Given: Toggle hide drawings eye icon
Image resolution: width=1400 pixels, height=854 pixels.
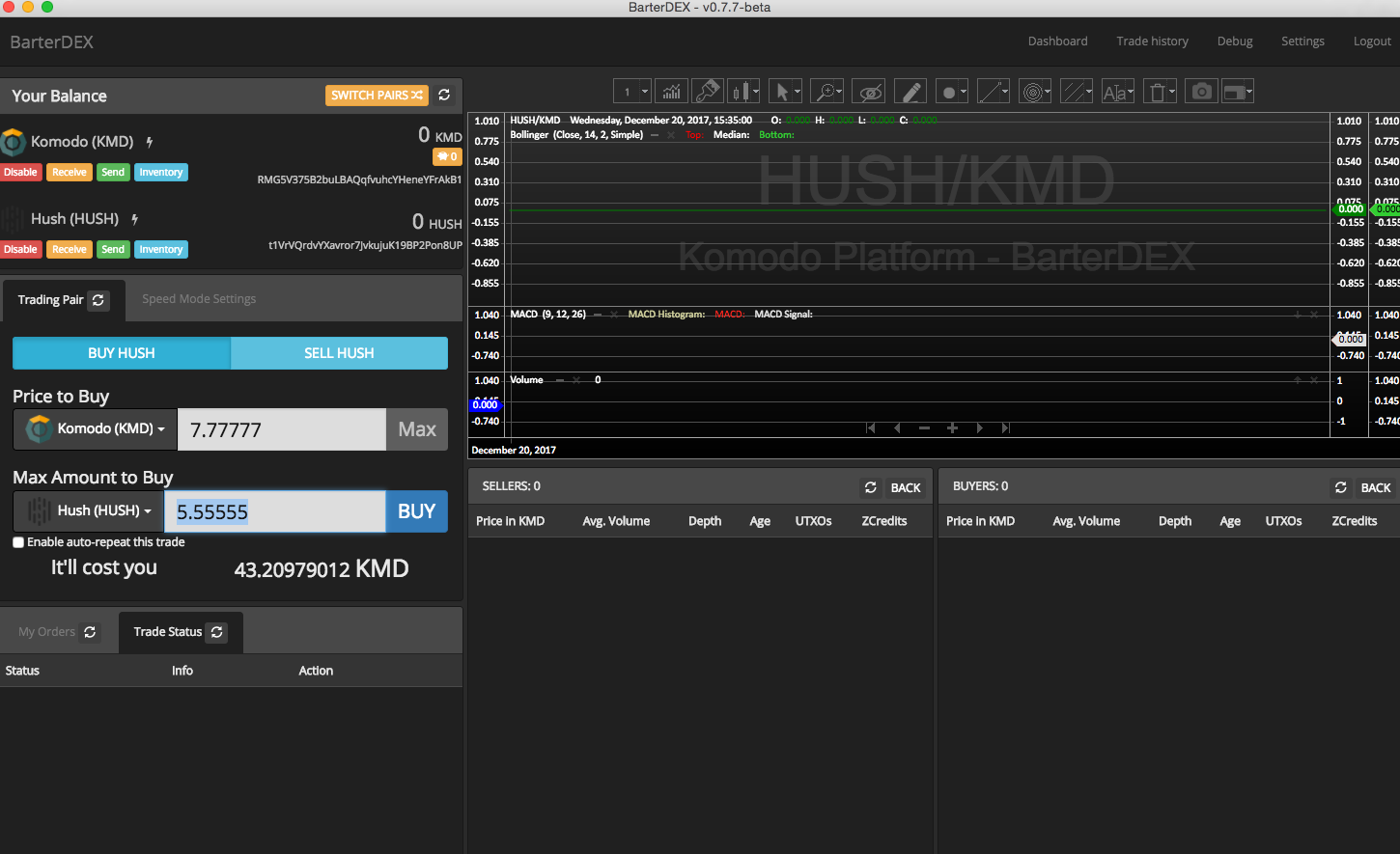Looking at the screenshot, I should (870, 92).
